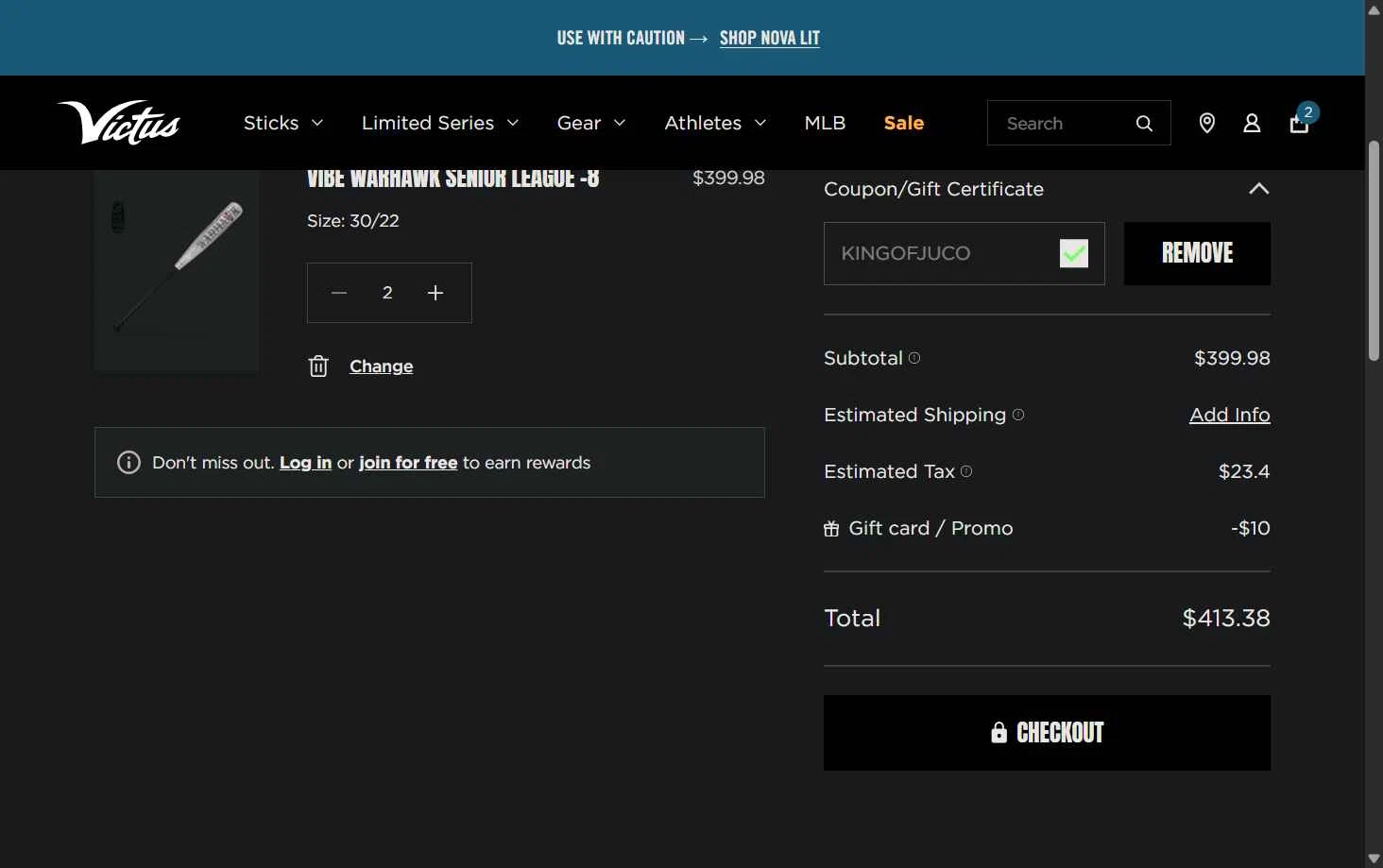Image resolution: width=1383 pixels, height=868 pixels.
Task: Remove item with the trash can icon
Action: tap(318, 366)
